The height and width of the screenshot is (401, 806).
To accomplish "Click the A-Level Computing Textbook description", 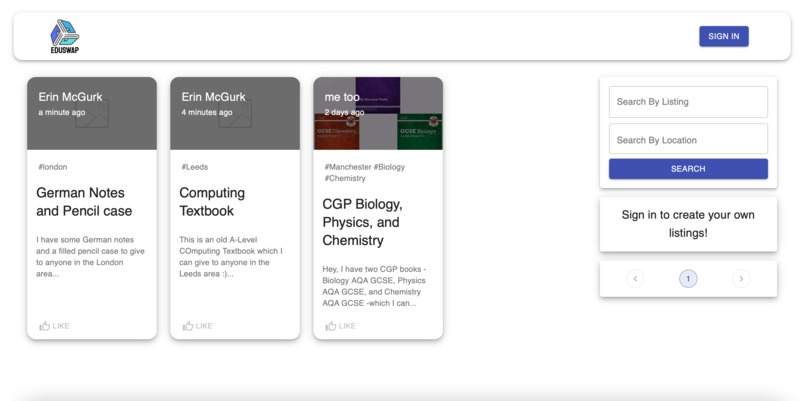I will 231,257.
